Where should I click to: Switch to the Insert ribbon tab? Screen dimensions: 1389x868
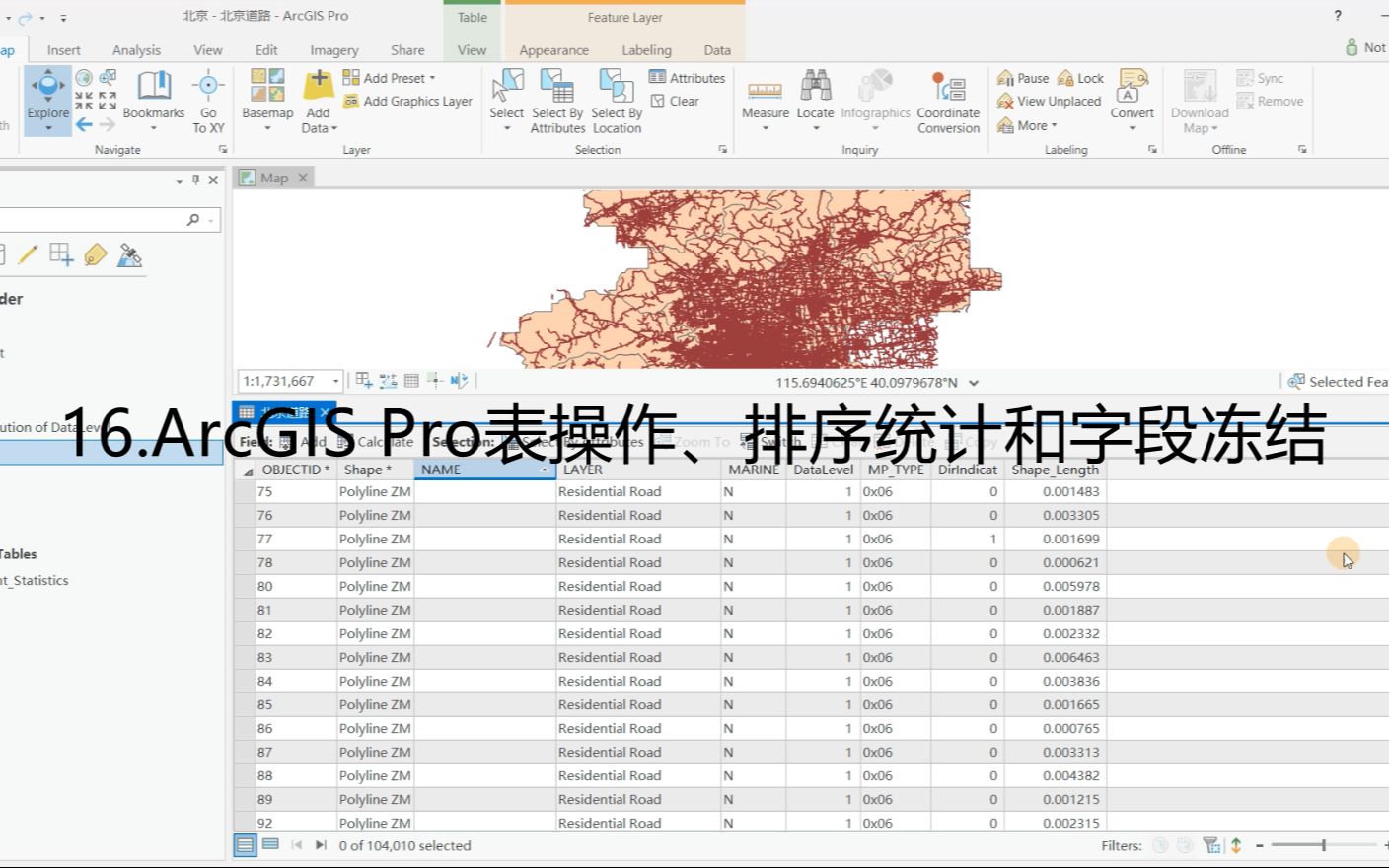tap(64, 49)
